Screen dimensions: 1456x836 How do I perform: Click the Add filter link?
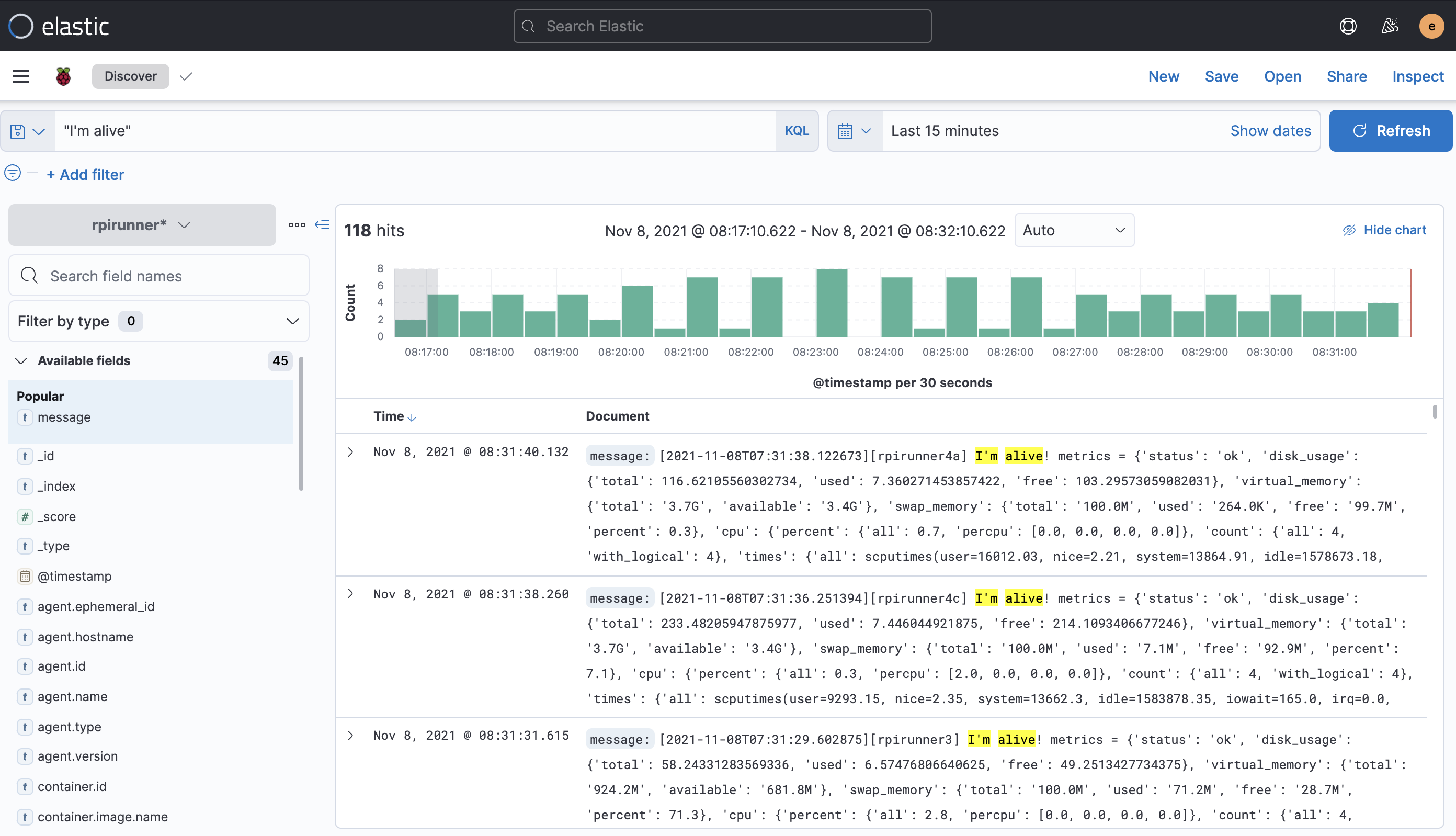pos(85,175)
